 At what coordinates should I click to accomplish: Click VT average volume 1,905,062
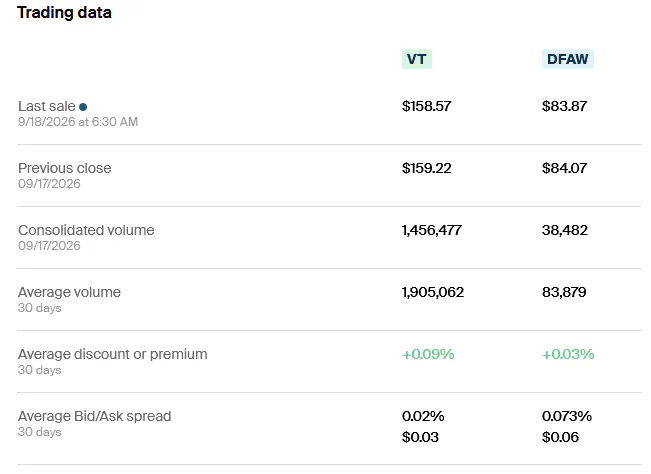pyautogui.click(x=433, y=292)
